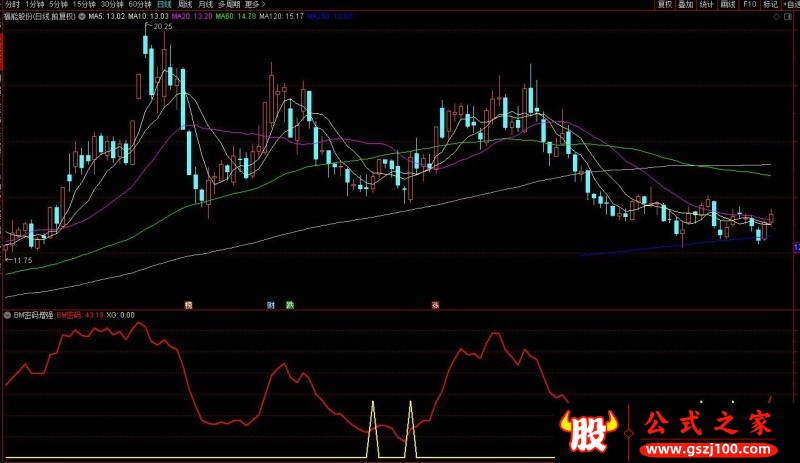The width and height of the screenshot is (800, 463).
Task: Click the MA5: 13.02 label
Action: click(x=107, y=16)
